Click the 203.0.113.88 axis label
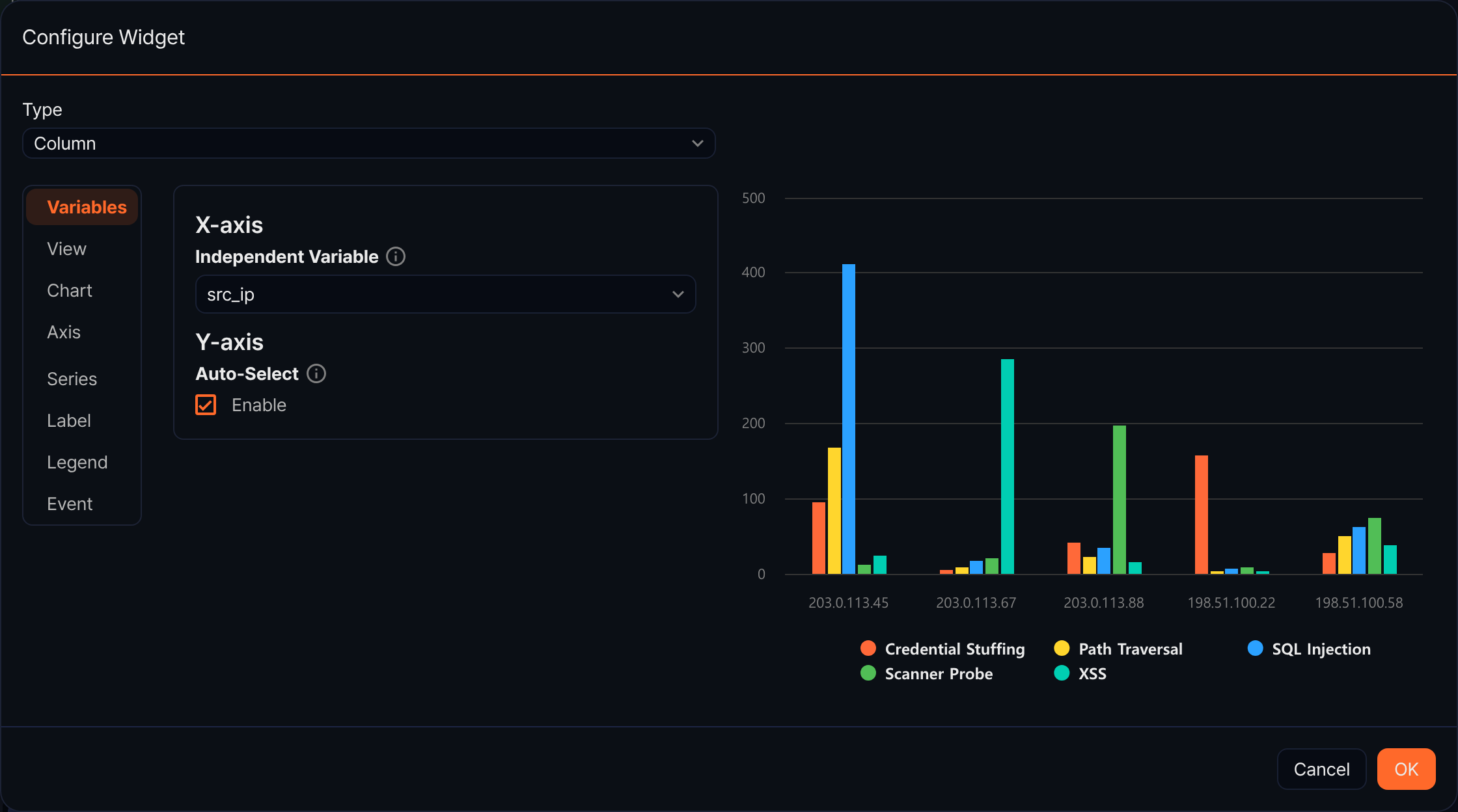 (x=1104, y=602)
